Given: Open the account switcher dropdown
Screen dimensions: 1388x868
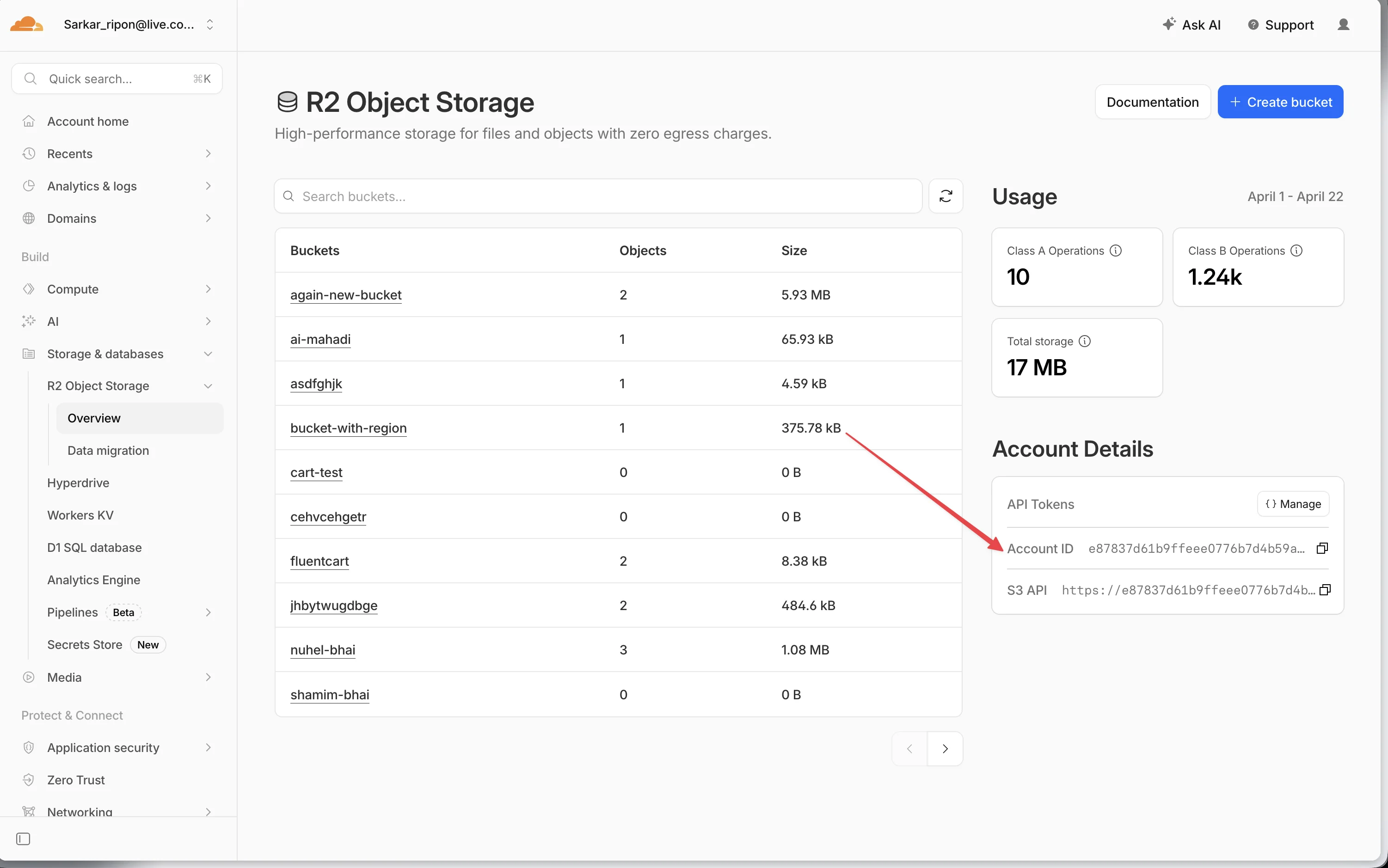Looking at the screenshot, I should [209, 24].
